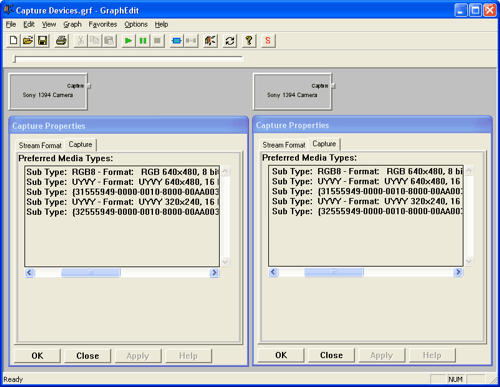The height and width of the screenshot is (387, 500).
Task: Click the NUM indicator in status bar
Action: (455, 379)
